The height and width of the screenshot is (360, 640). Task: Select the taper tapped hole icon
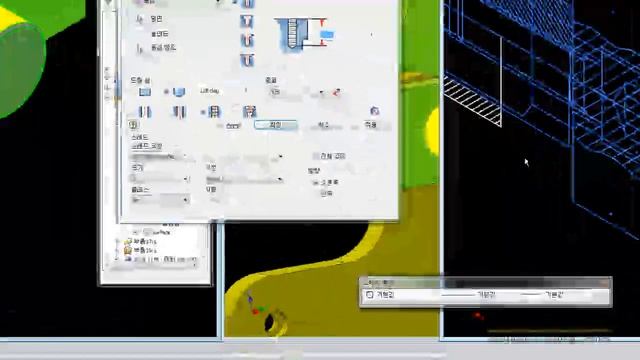point(249,111)
